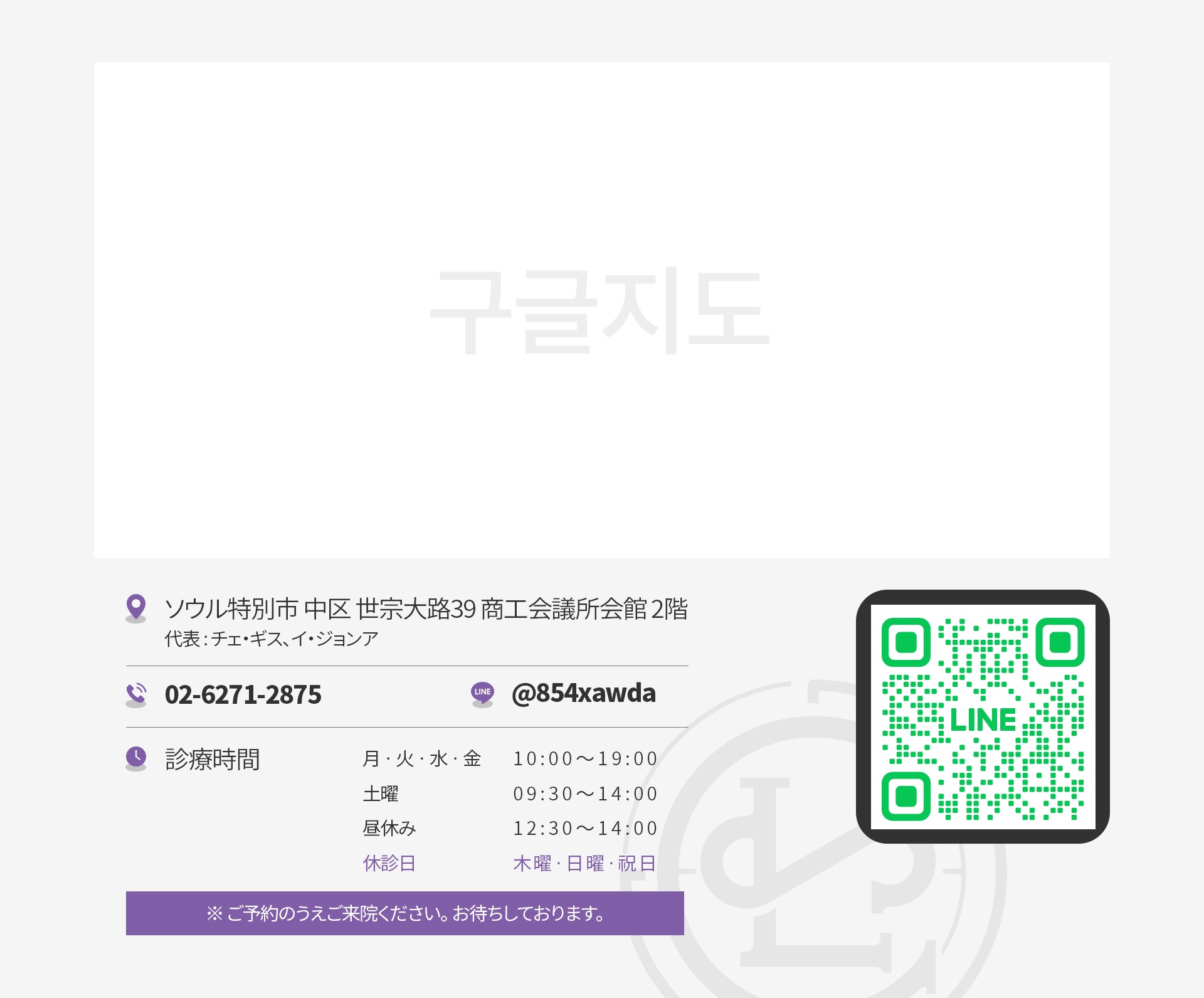This screenshot has height=998, width=1204.
Task: Click the 구글지도 map placeholder
Action: pos(602,310)
